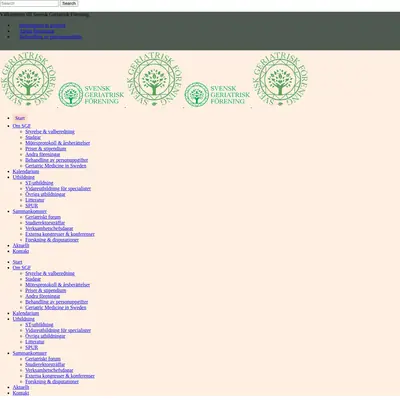Open Kontakt in the upper menu
The height and width of the screenshot is (400, 400).
[x=21, y=251]
